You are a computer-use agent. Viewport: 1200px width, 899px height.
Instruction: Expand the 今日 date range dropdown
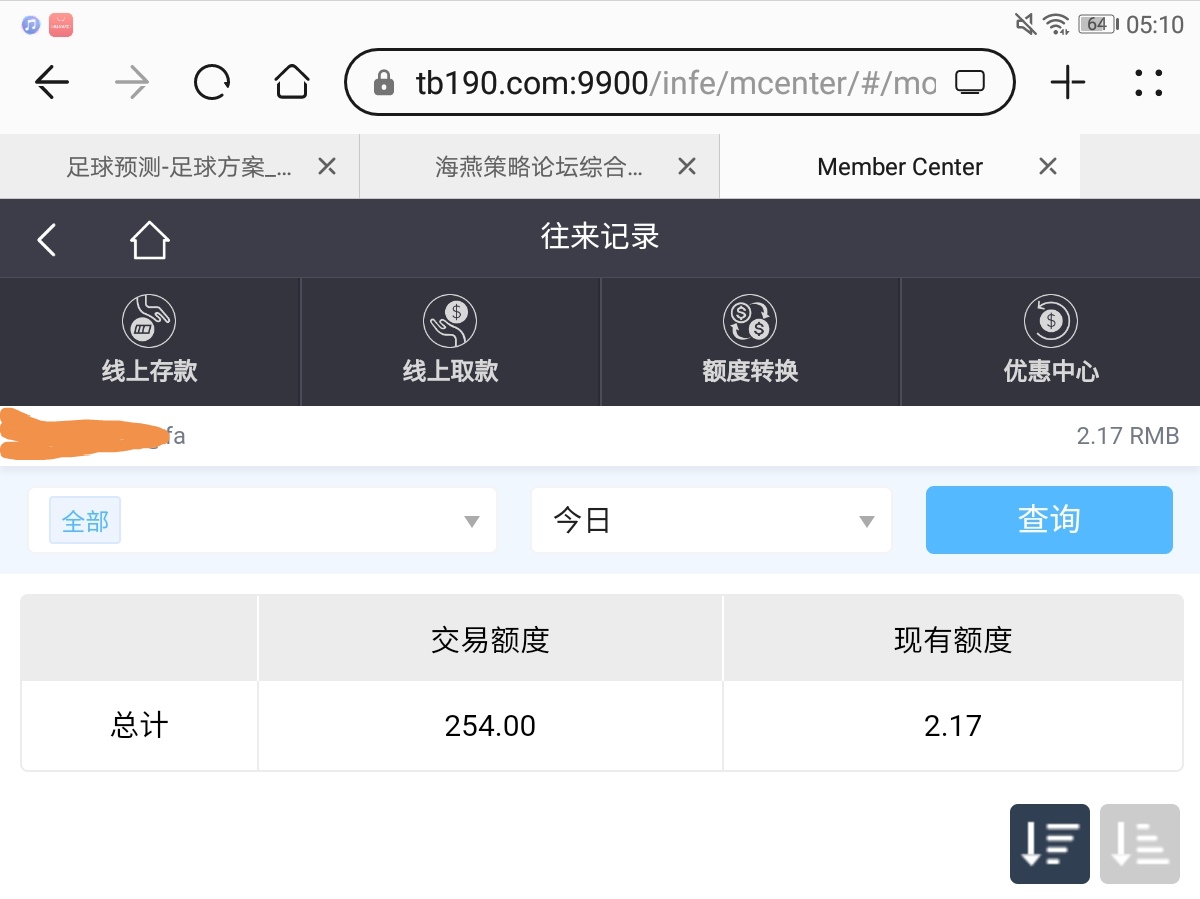(711, 521)
